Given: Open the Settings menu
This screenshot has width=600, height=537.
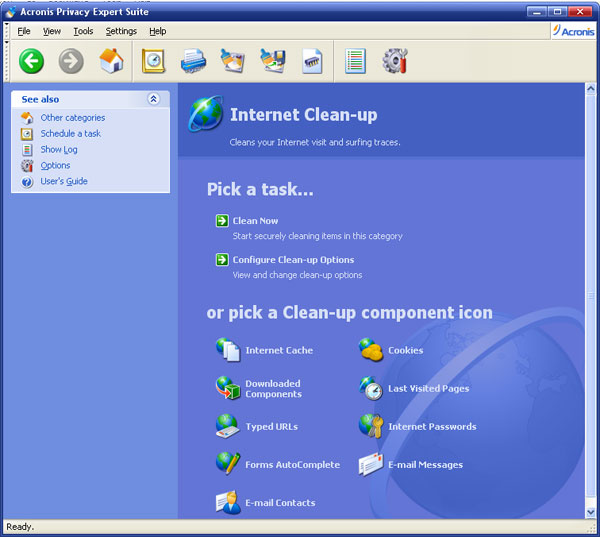Looking at the screenshot, I should (121, 31).
